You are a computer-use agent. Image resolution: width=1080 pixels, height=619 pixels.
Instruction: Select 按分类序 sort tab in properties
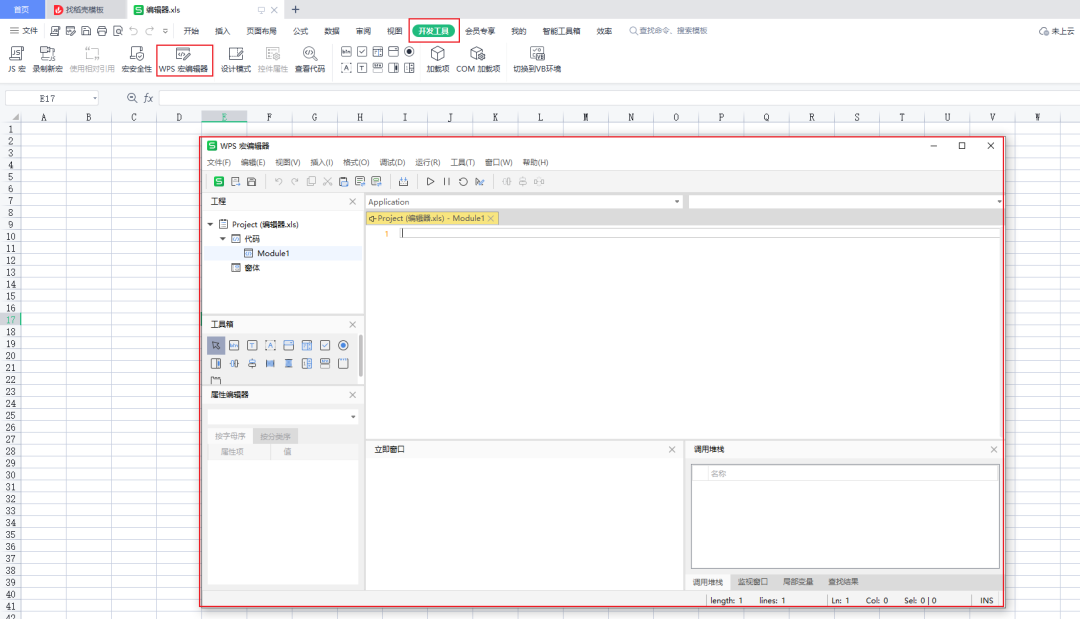click(x=276, y=436)
